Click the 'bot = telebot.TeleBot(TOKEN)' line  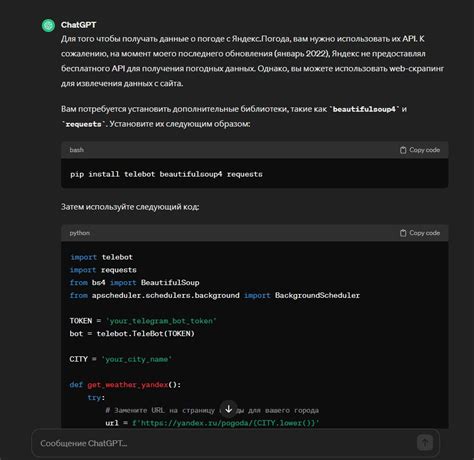pos(132,334)
